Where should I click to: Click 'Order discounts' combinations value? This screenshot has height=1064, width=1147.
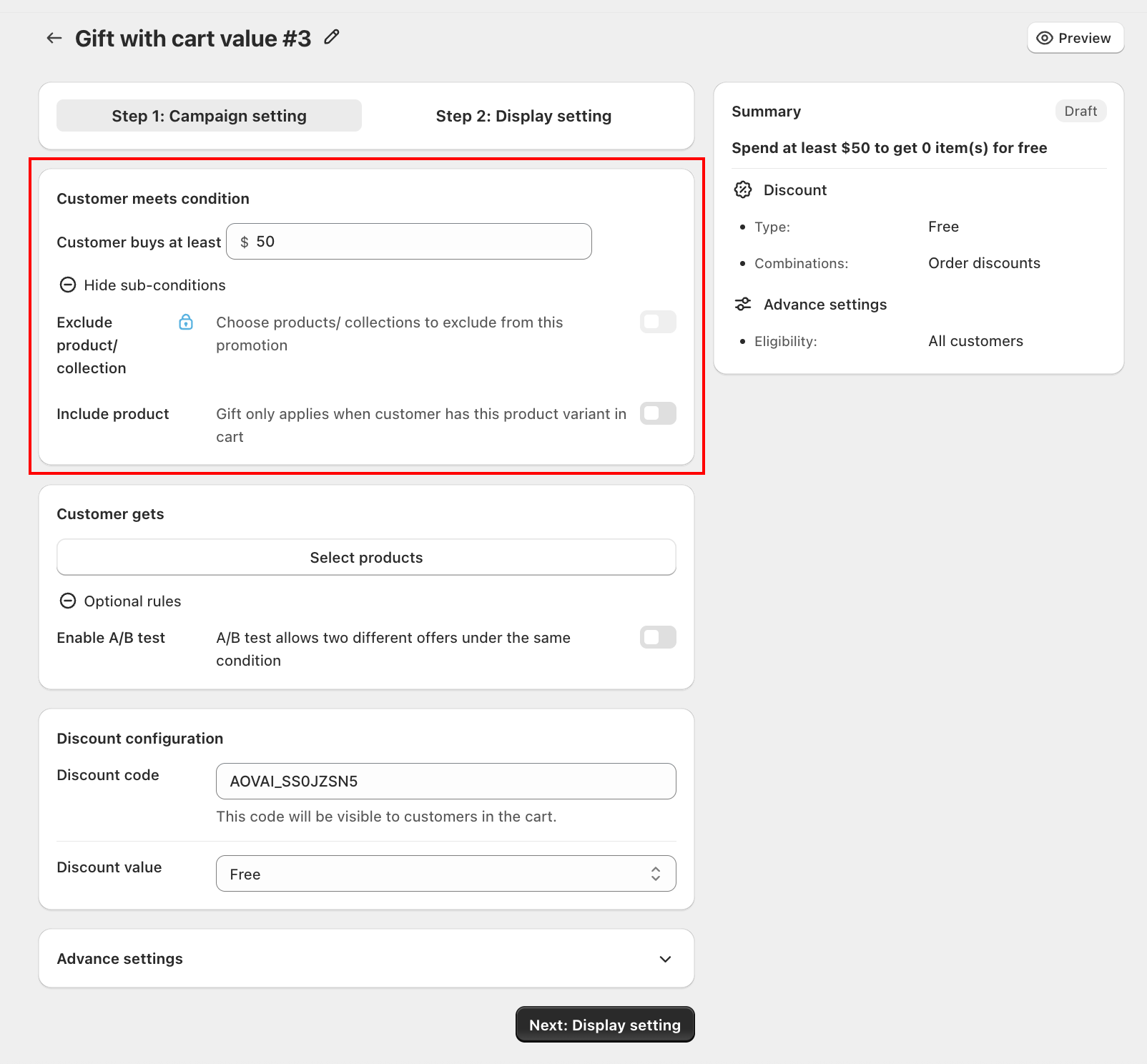pos(984,263)
